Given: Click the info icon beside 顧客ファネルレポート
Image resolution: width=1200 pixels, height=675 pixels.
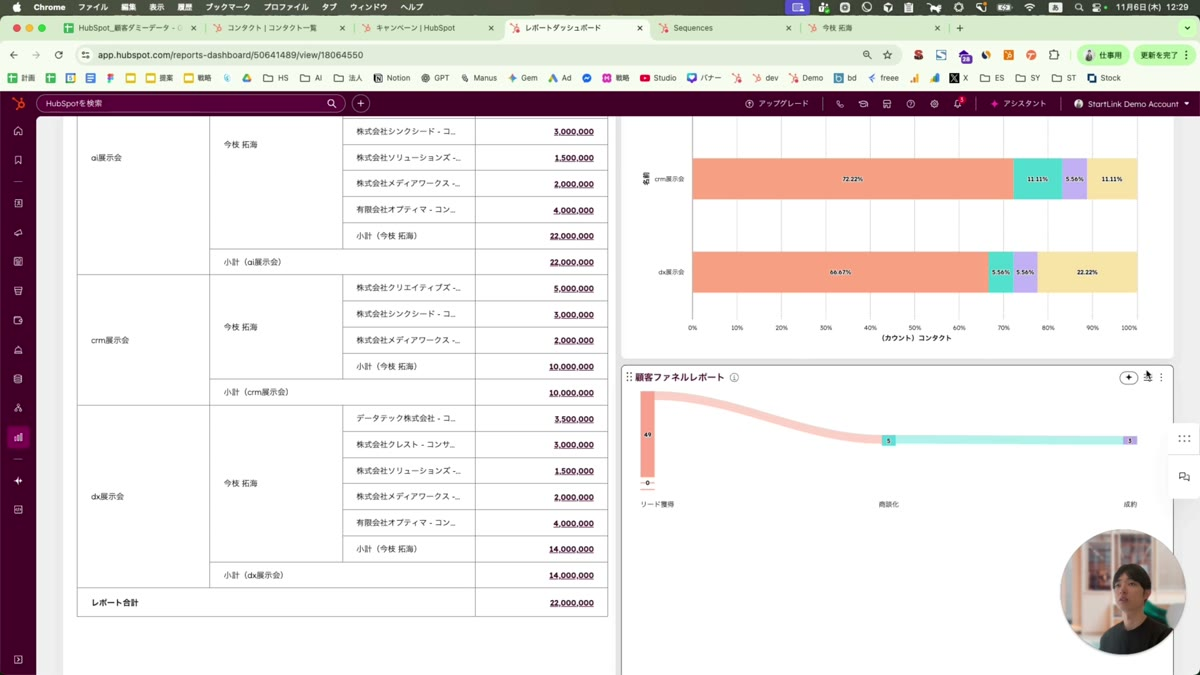Looking at the screenshot, I should [x=734, y=378].
